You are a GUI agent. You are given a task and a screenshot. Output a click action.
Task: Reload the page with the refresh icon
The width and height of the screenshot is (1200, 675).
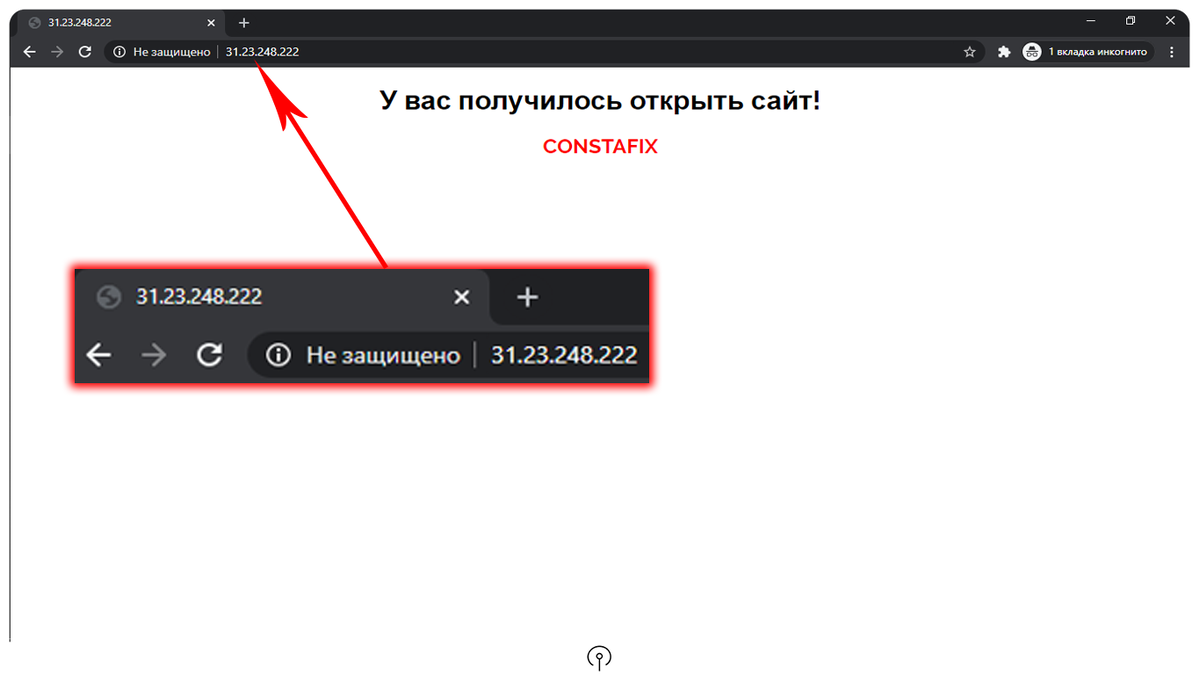pos(84,51)
